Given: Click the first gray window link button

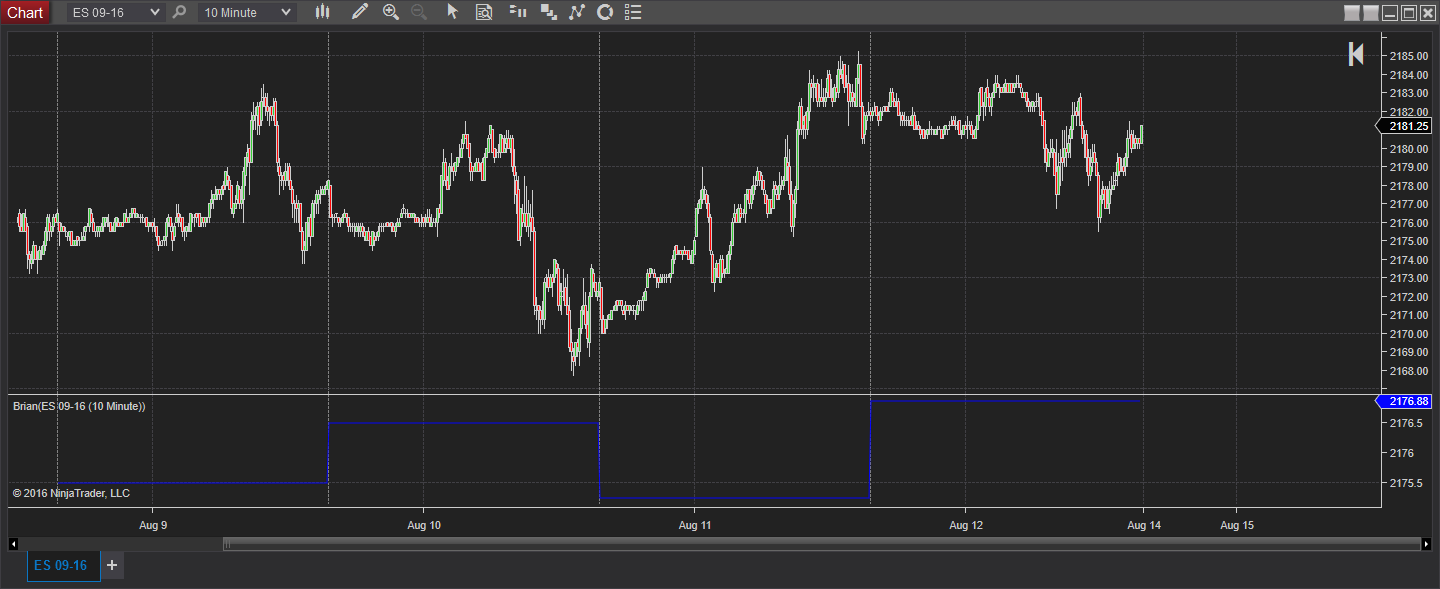Looking at the screenshot, I should [1352, 12].
